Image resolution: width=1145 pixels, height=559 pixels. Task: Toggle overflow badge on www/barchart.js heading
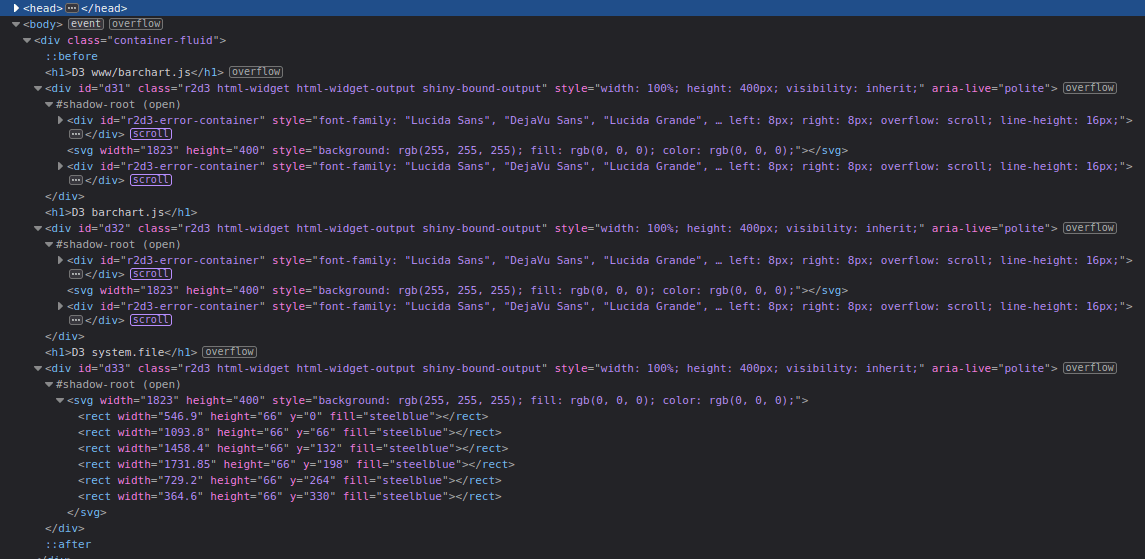click(256, 72)
